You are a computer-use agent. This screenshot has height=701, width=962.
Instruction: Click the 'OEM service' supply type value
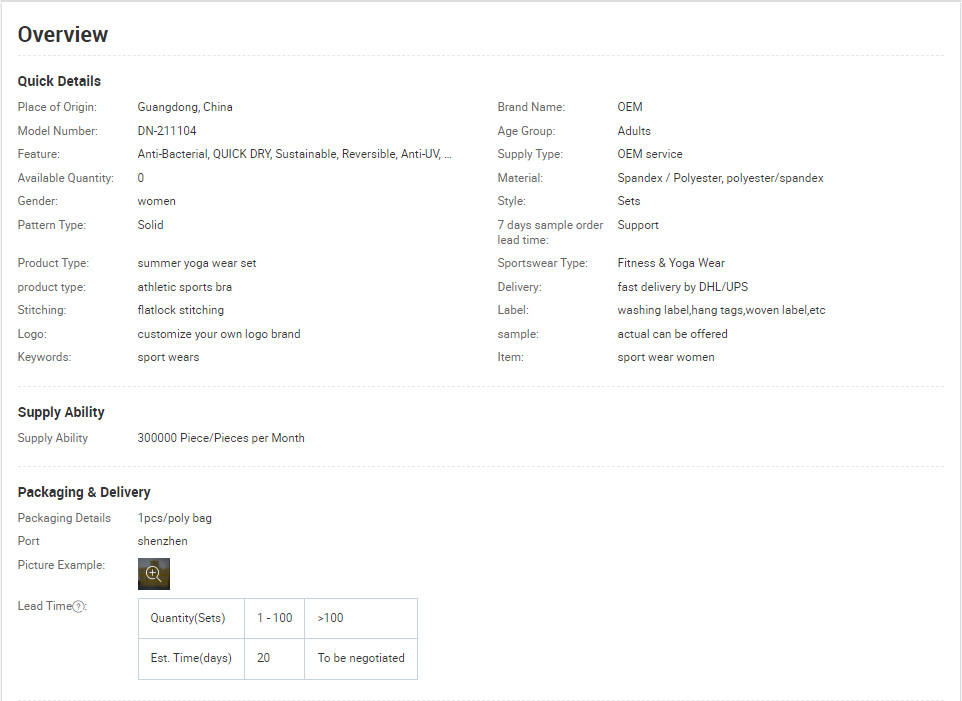[650, 154]
